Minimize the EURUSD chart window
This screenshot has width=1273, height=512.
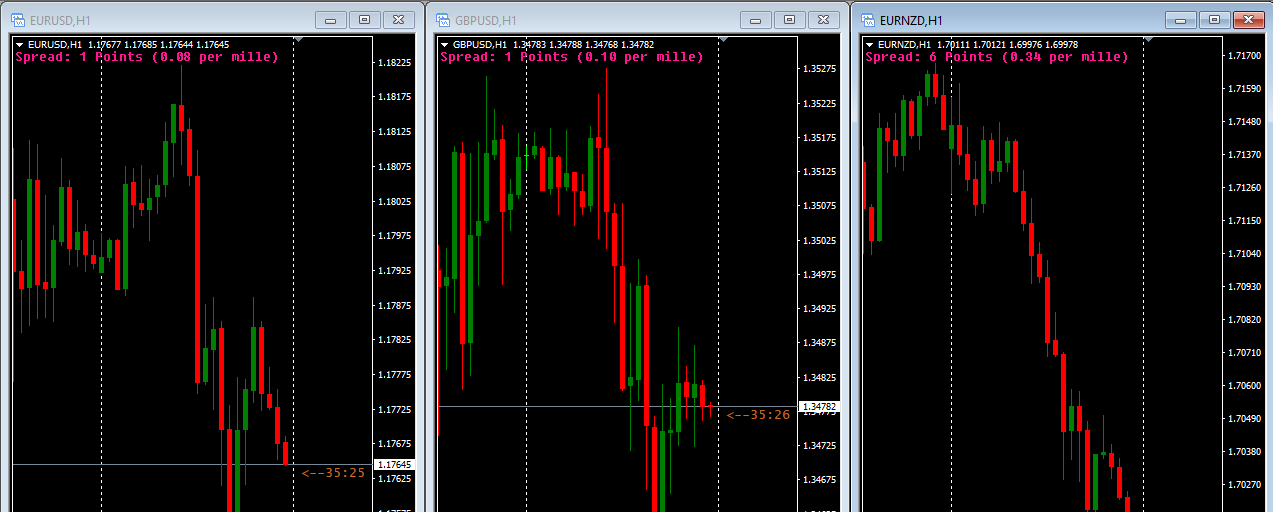tap(331, 20)
